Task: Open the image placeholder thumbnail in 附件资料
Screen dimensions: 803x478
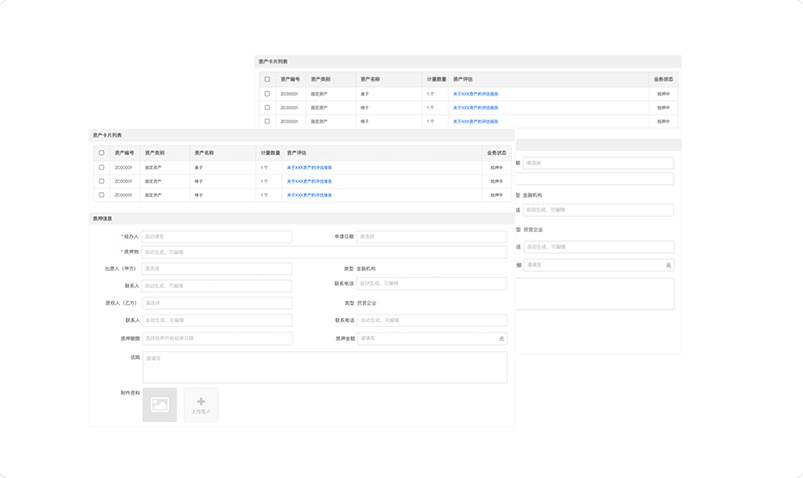Action: click(x=159, y=405)
